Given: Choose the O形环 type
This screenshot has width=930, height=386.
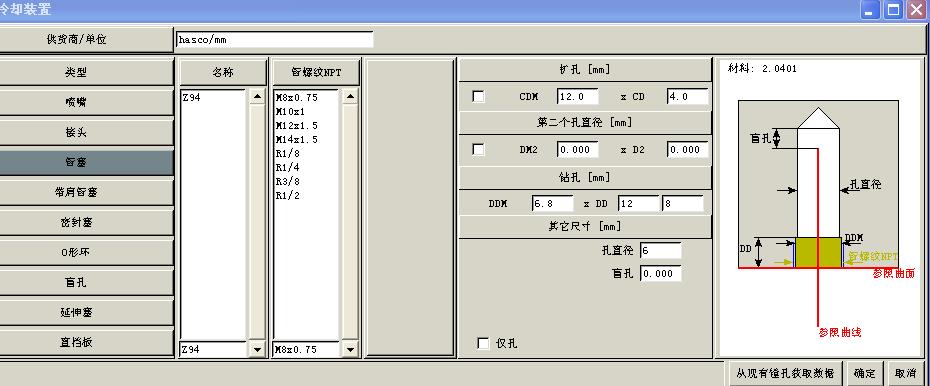Looking at the screenshot, I should 87,252.
